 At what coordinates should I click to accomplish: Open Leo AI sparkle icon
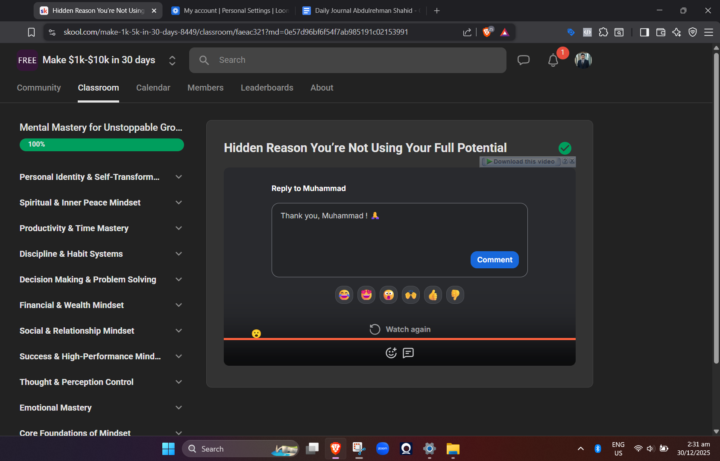pos(676,32)
